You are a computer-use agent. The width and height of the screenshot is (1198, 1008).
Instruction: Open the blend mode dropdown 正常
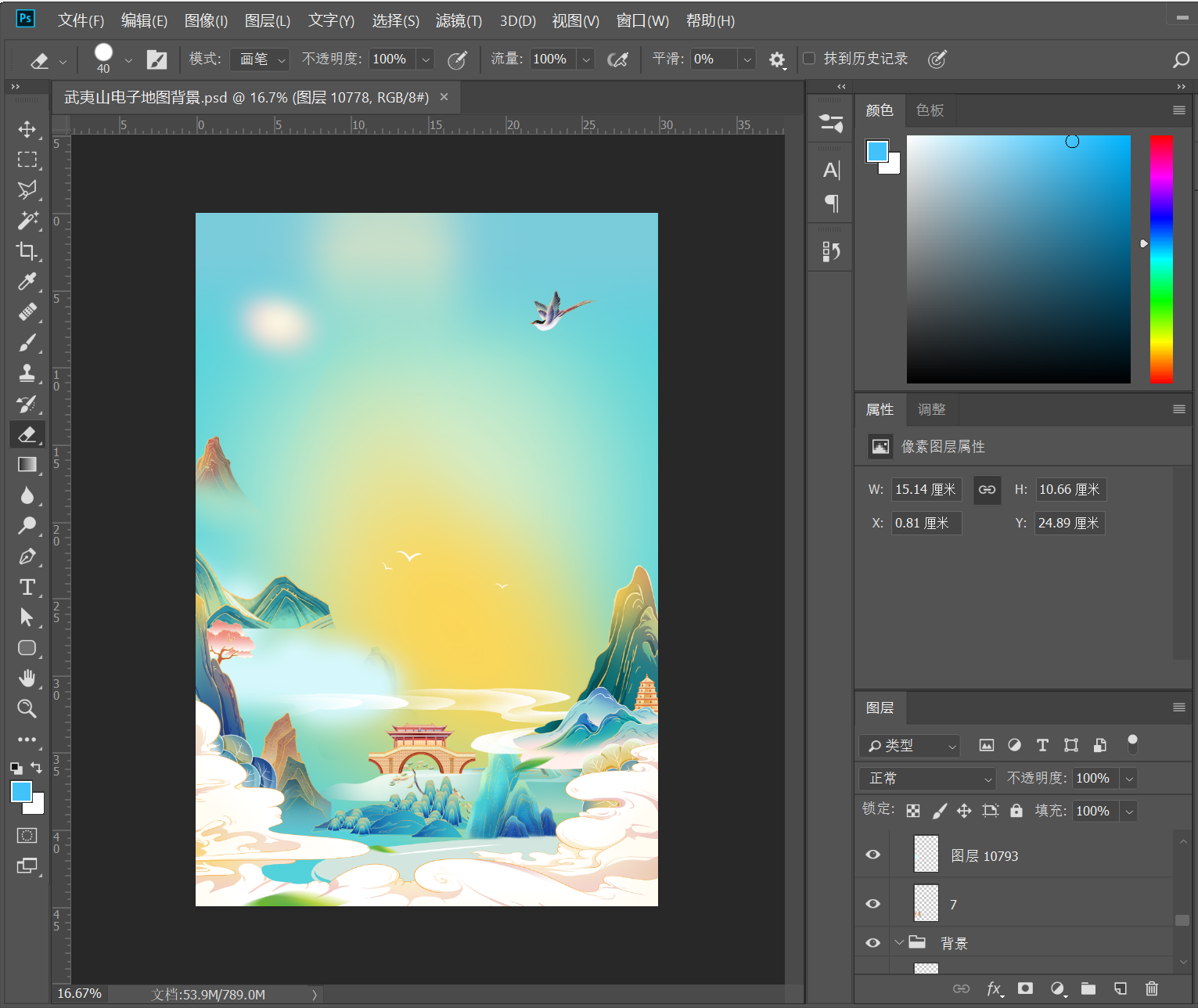(x=929, y=779)
